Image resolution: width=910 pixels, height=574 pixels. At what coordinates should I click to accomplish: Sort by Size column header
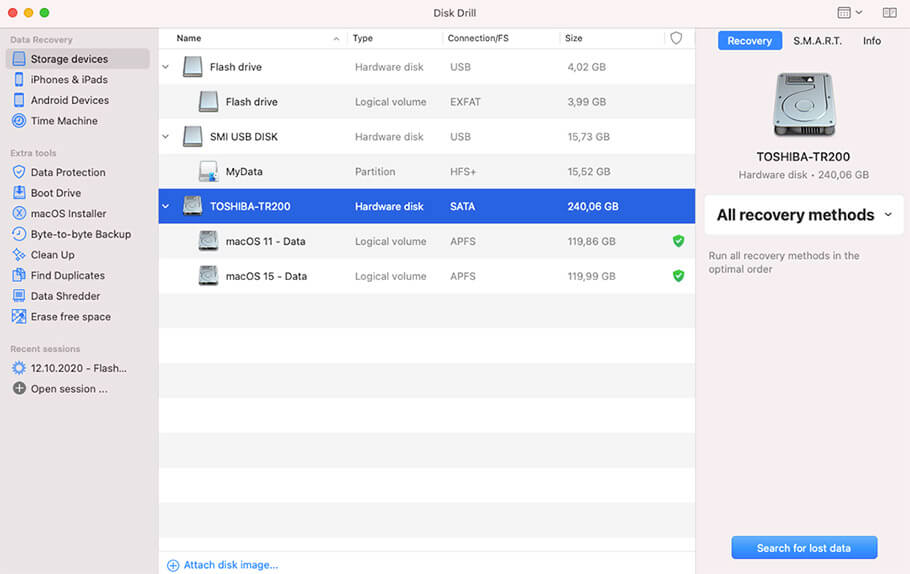pos(573,38)
